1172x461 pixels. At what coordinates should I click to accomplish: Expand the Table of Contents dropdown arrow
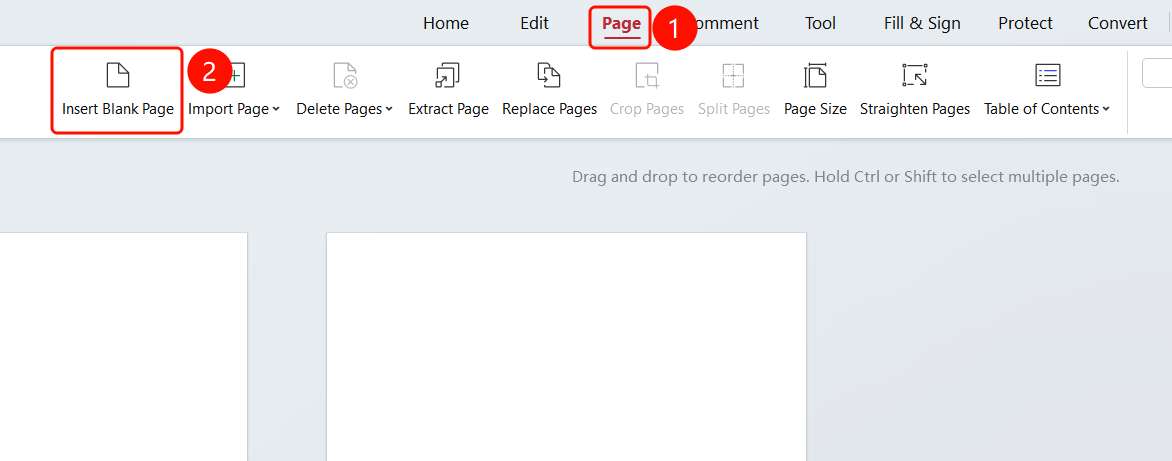[x=1105, y=110]
